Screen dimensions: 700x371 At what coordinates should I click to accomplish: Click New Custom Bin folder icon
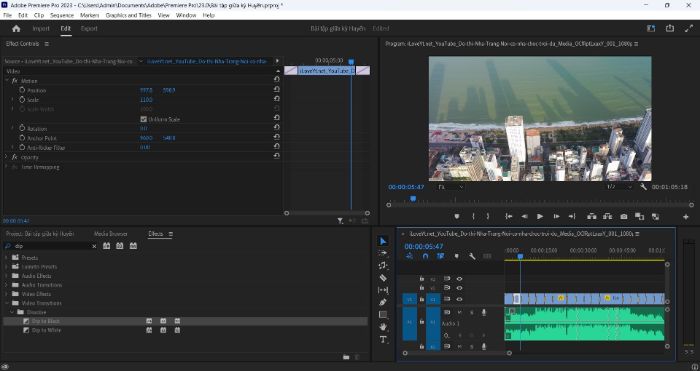346,357
